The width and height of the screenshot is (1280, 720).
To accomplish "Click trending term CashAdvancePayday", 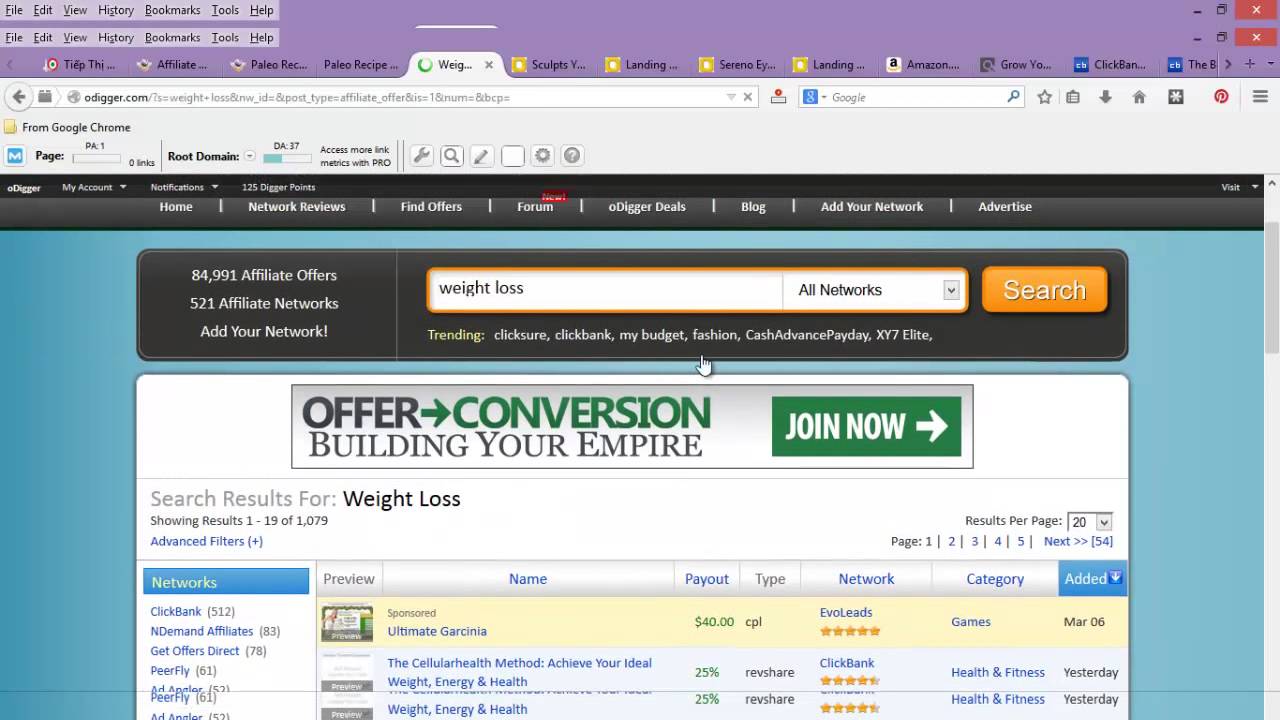I will click(807, 335).
